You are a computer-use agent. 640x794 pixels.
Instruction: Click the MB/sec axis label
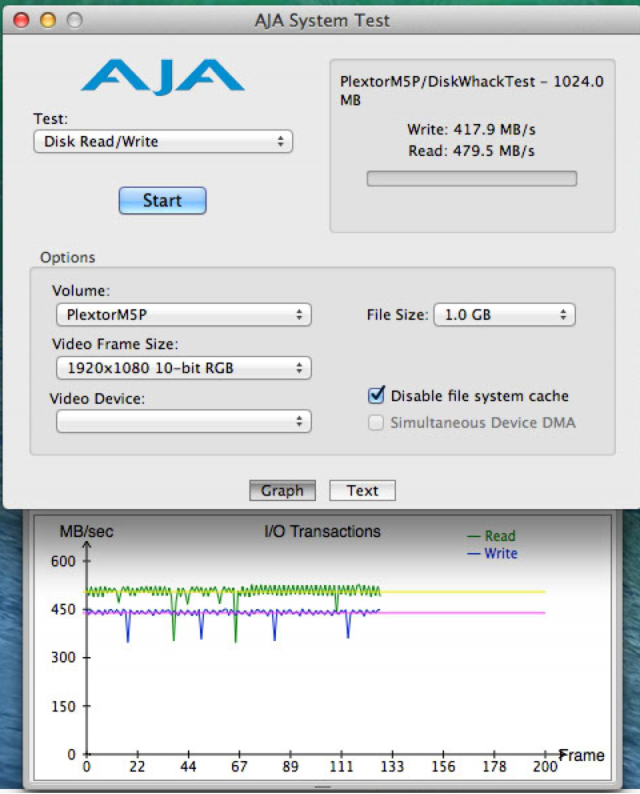[87, 531]
